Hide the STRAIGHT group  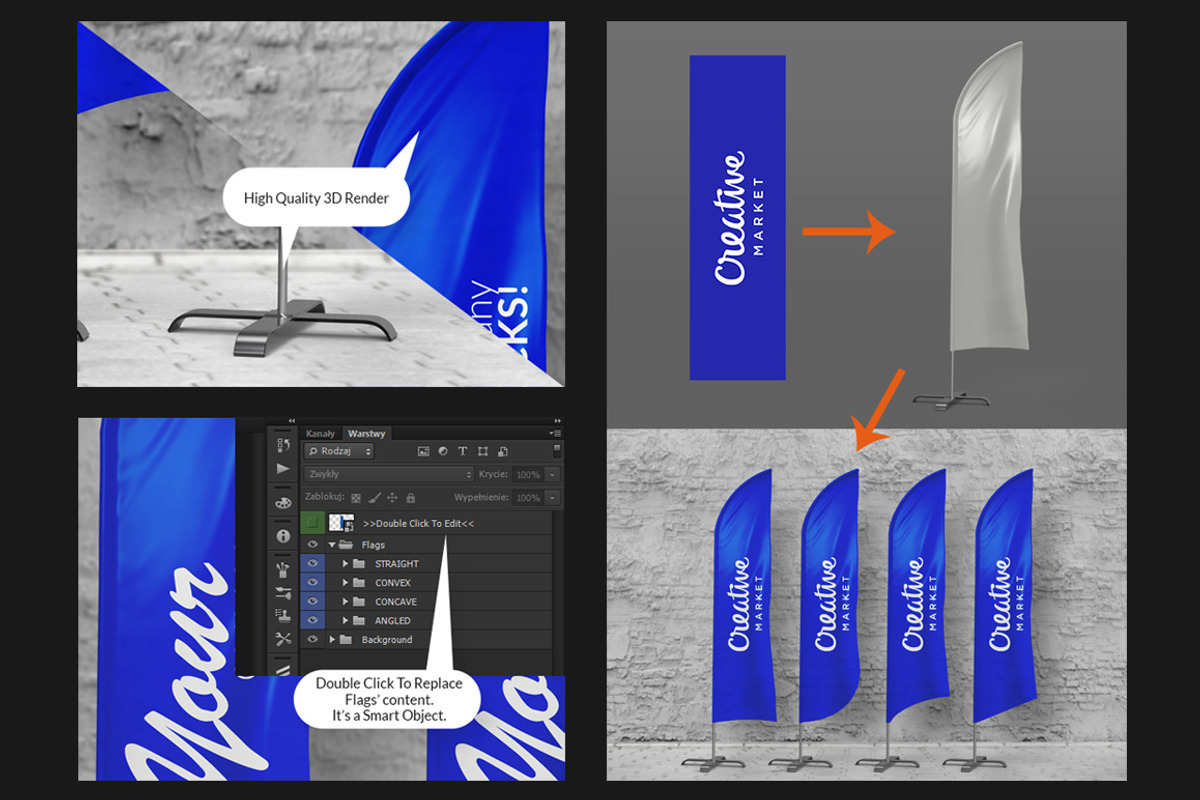pyautogui.click(x=312, y=564)
